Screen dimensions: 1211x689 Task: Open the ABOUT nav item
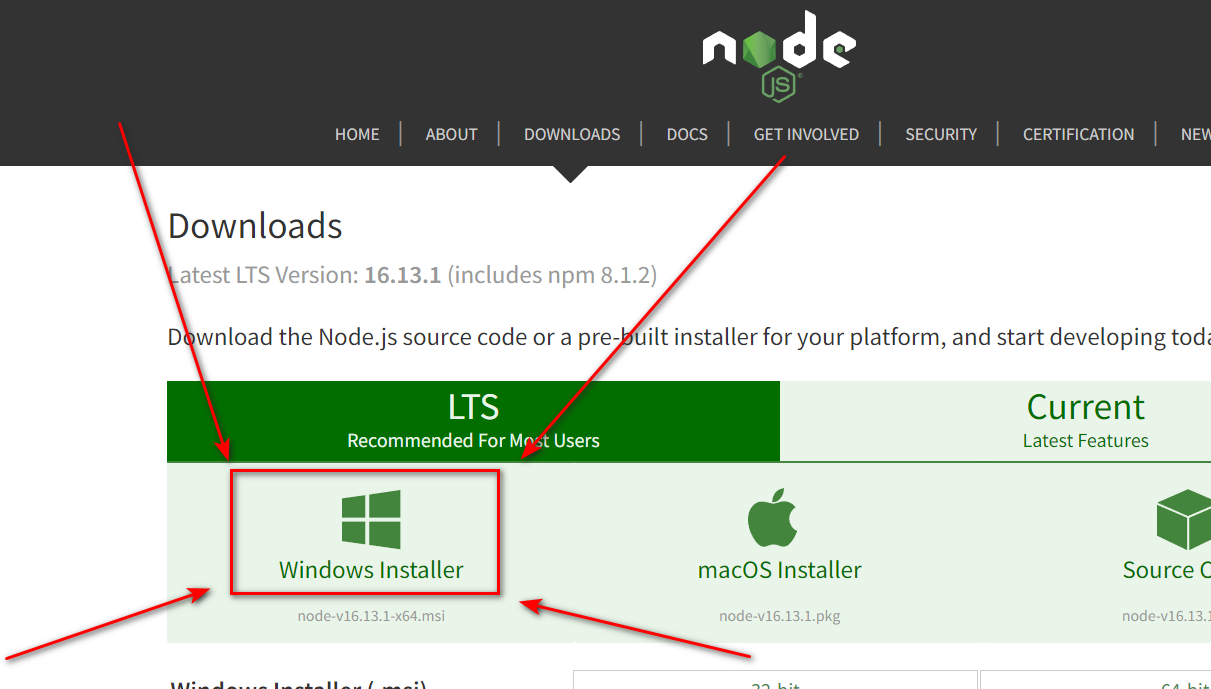pos(451,134)
